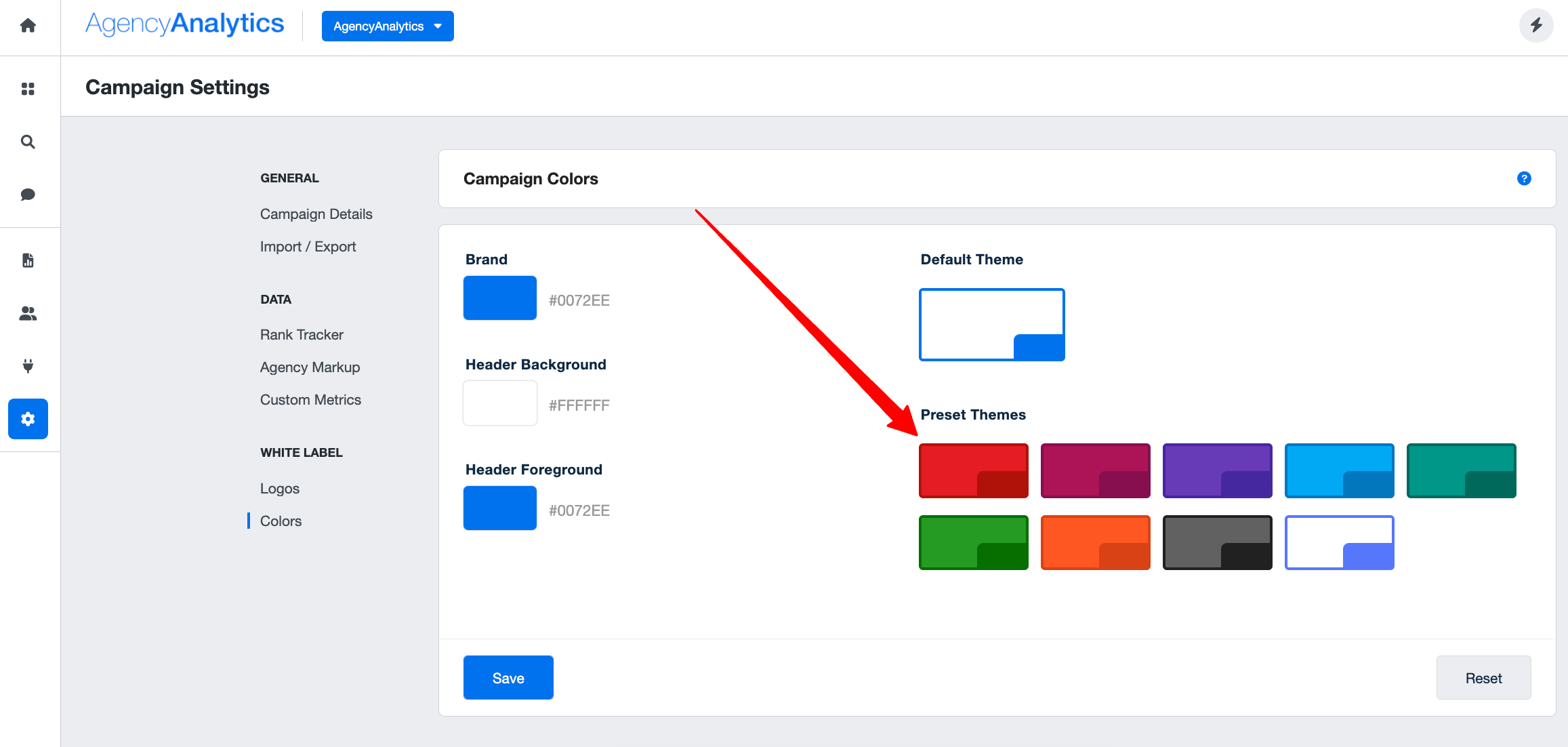The image size is (1568, 747).
Task: Save the campaign colors
Action: coord(508,678)
